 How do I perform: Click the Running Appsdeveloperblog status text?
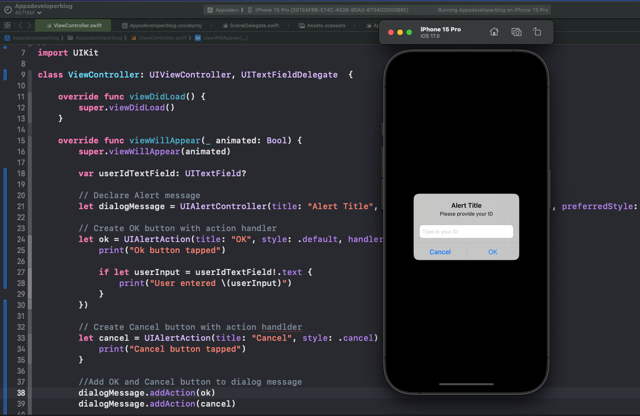[493, 10]
